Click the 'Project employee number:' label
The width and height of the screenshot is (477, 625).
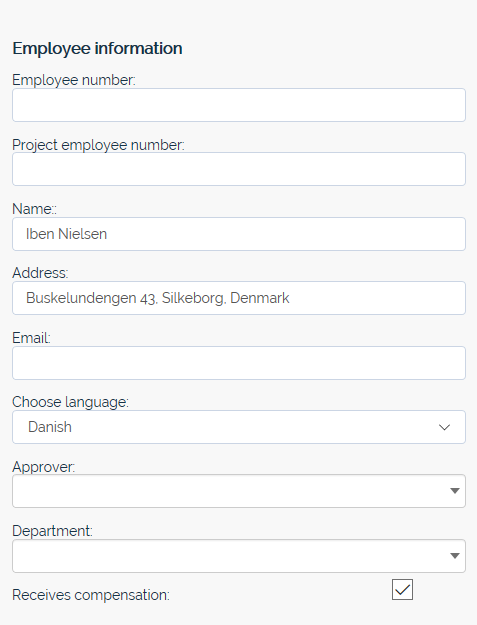coord(98,145)
